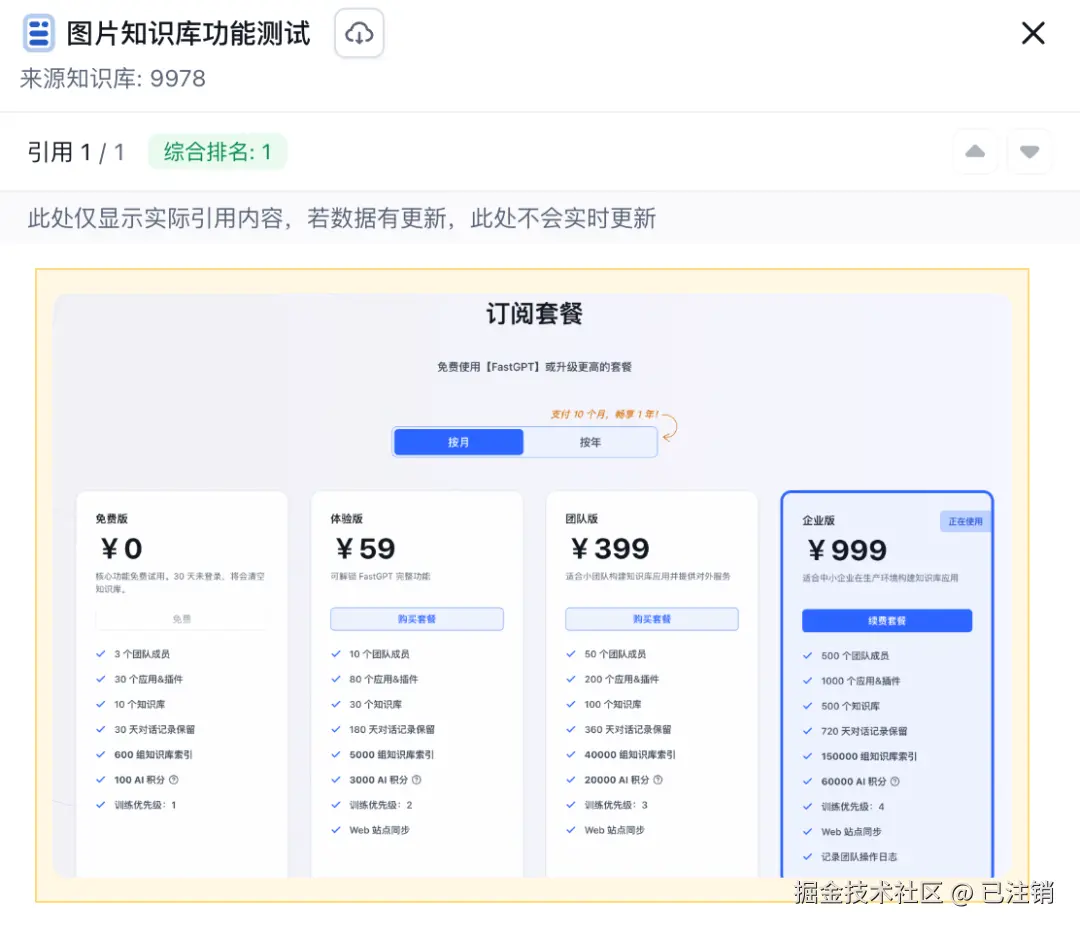Click the title 图片知识库功能测试
Viewport: 1080px width, 932px height.
188,33
